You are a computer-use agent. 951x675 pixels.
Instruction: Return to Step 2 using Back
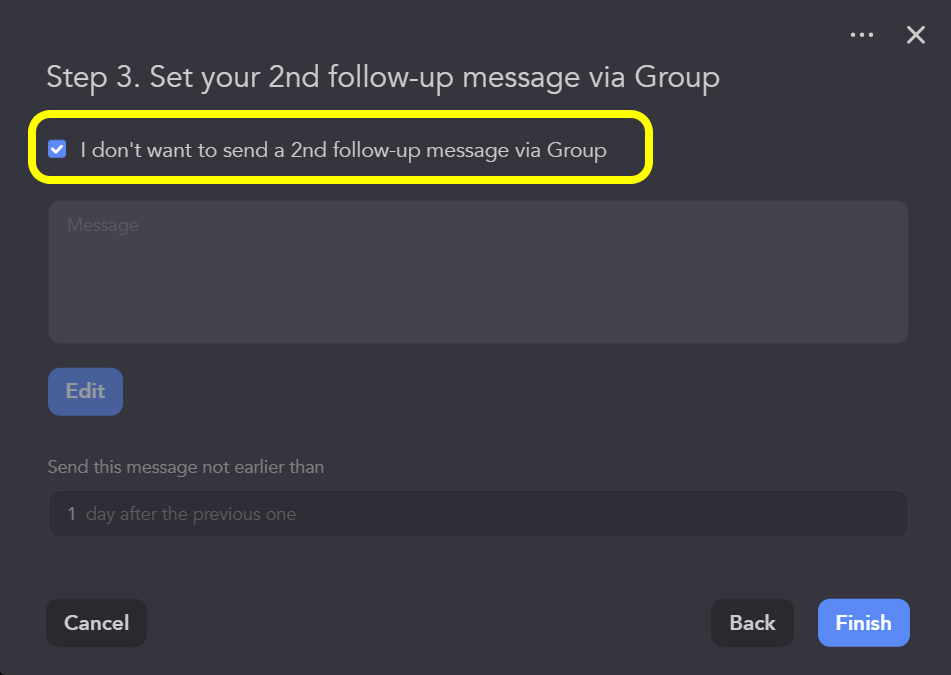coord(752,623)
